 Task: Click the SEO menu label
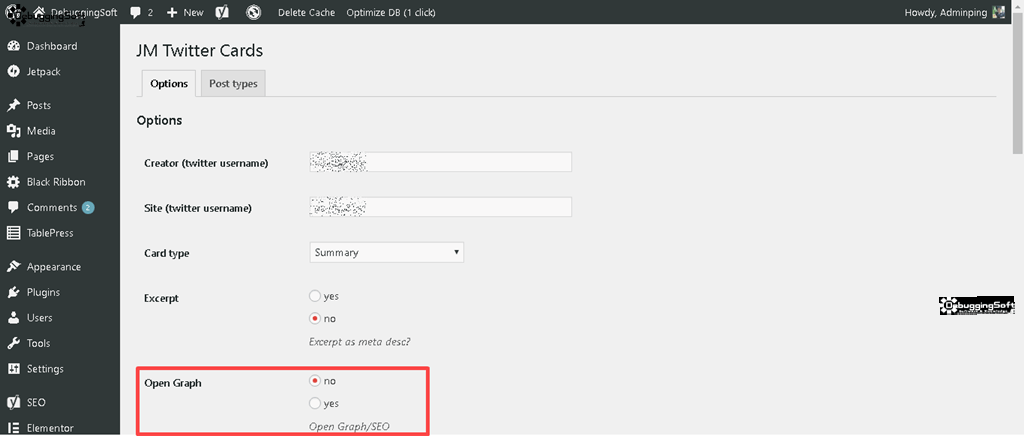coord(36,403)
